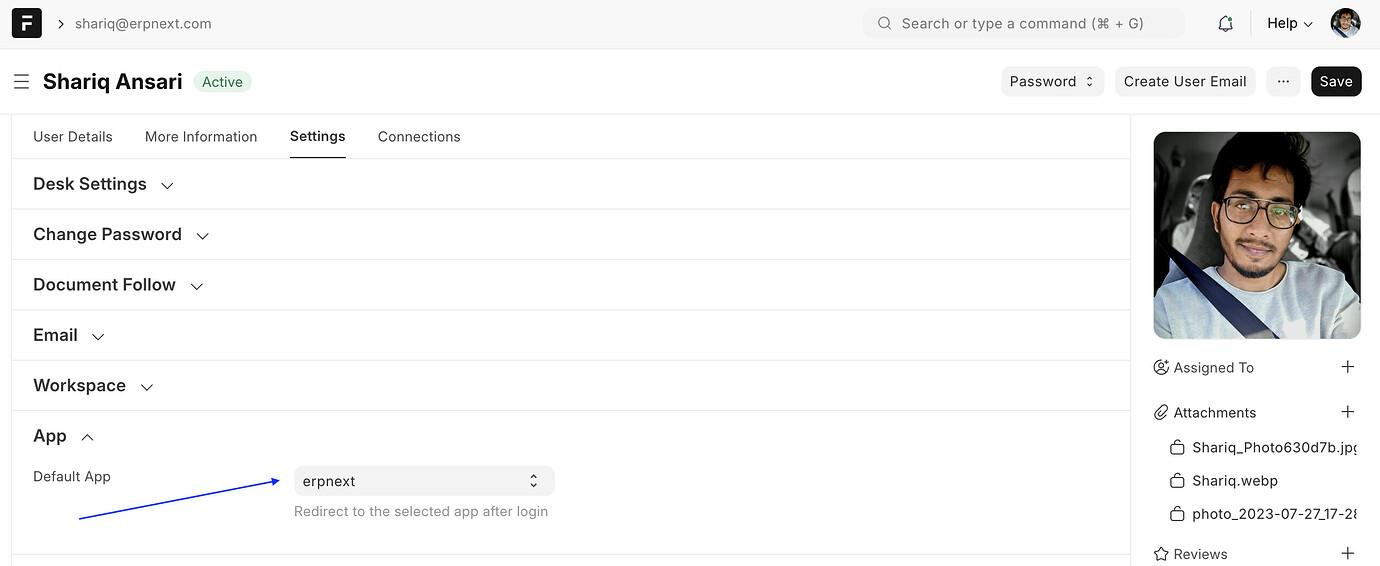1380x566 pixels.
Task: Click the user profile photo thumbnail
Action: 1257,235
